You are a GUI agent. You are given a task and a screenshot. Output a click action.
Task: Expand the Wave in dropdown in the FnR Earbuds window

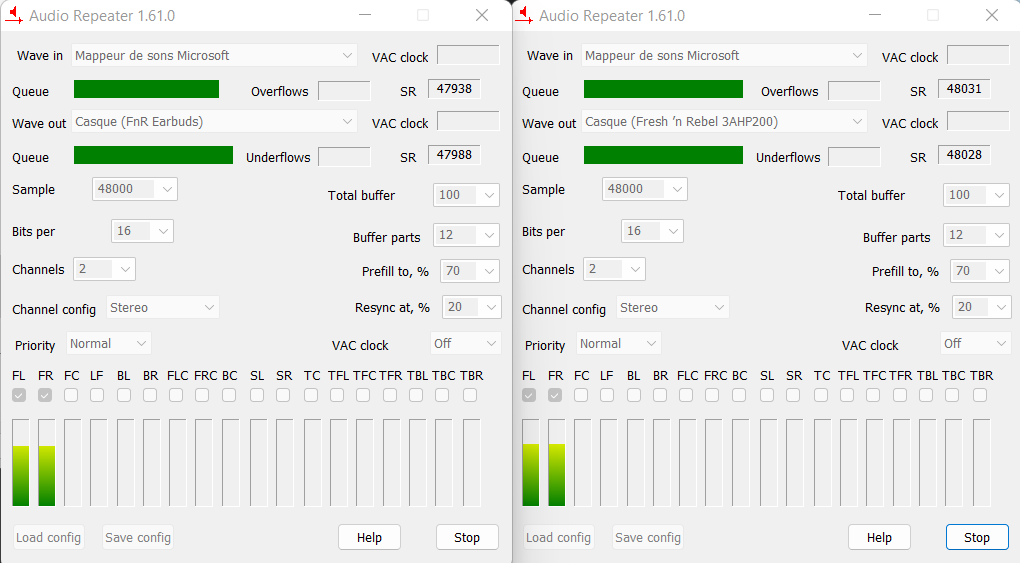coord(214,56)
